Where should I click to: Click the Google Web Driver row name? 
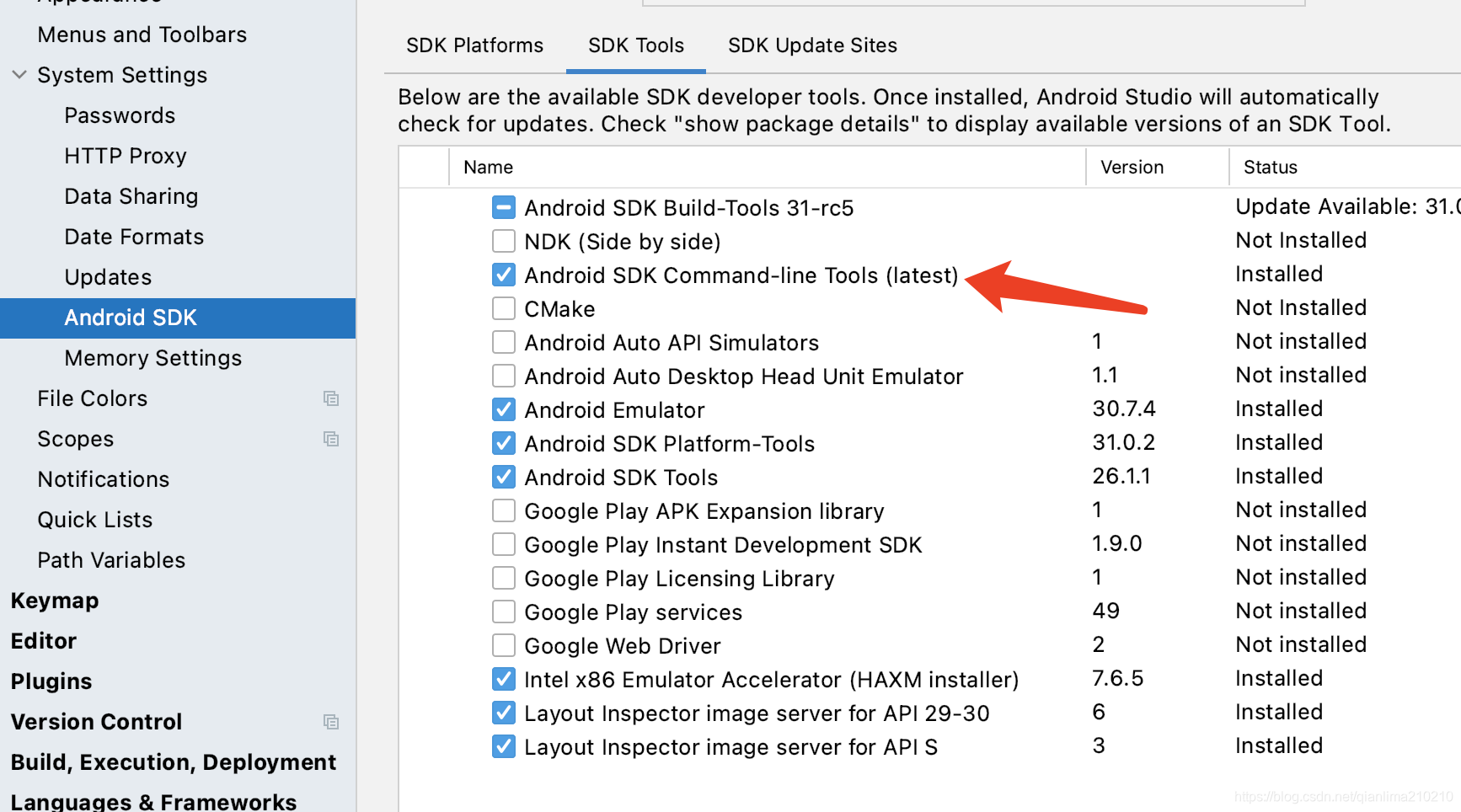[x=623, y=646]
